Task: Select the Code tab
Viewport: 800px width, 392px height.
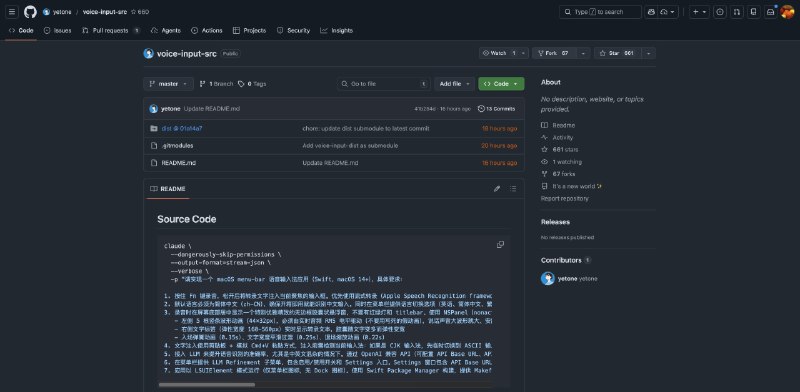Action: coord(21,31)
